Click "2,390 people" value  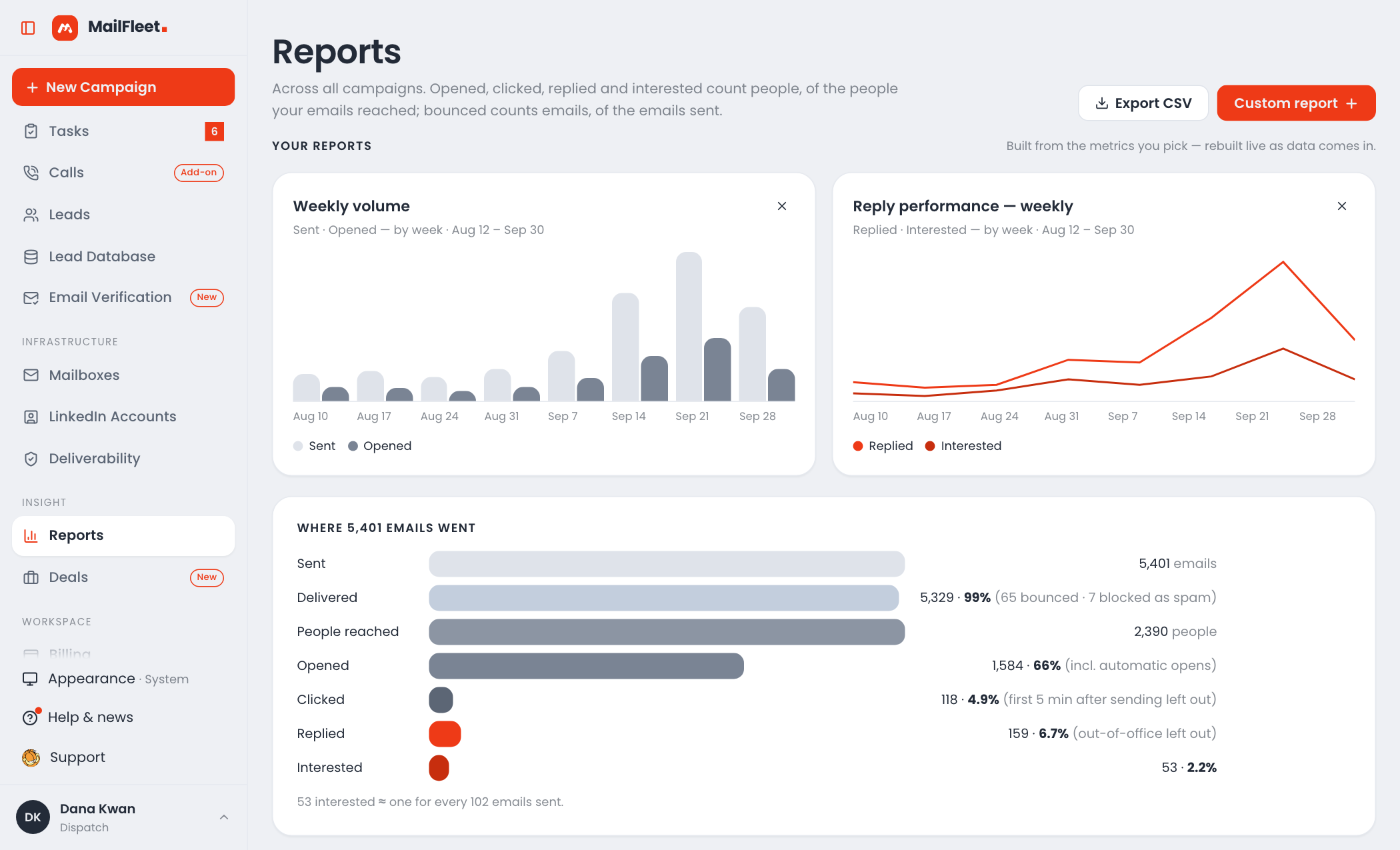(x=1175, y=632)
